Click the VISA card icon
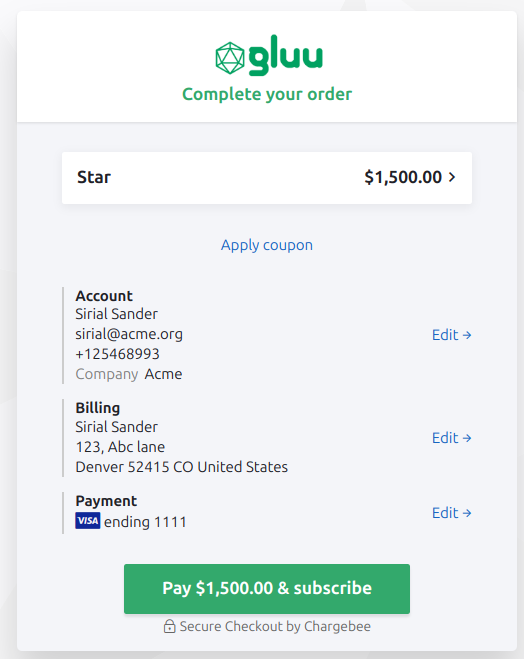Image resolution: width=524 pixels, height=659 pixels. [x=88, y=521]
